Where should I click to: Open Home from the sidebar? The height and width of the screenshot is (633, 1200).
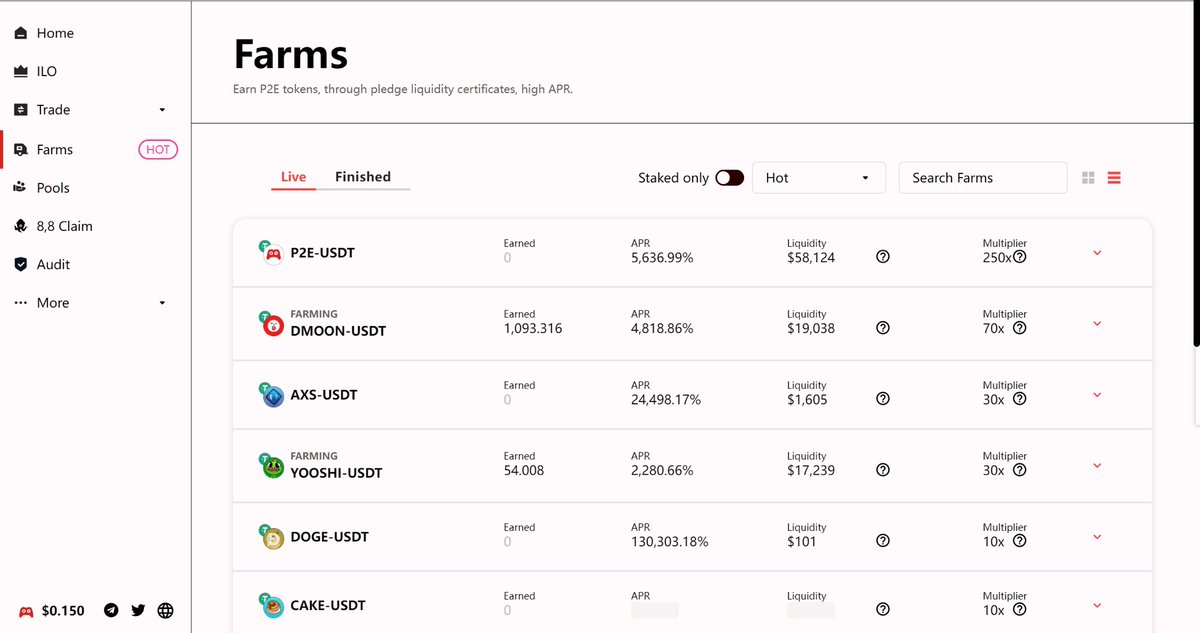55,33
